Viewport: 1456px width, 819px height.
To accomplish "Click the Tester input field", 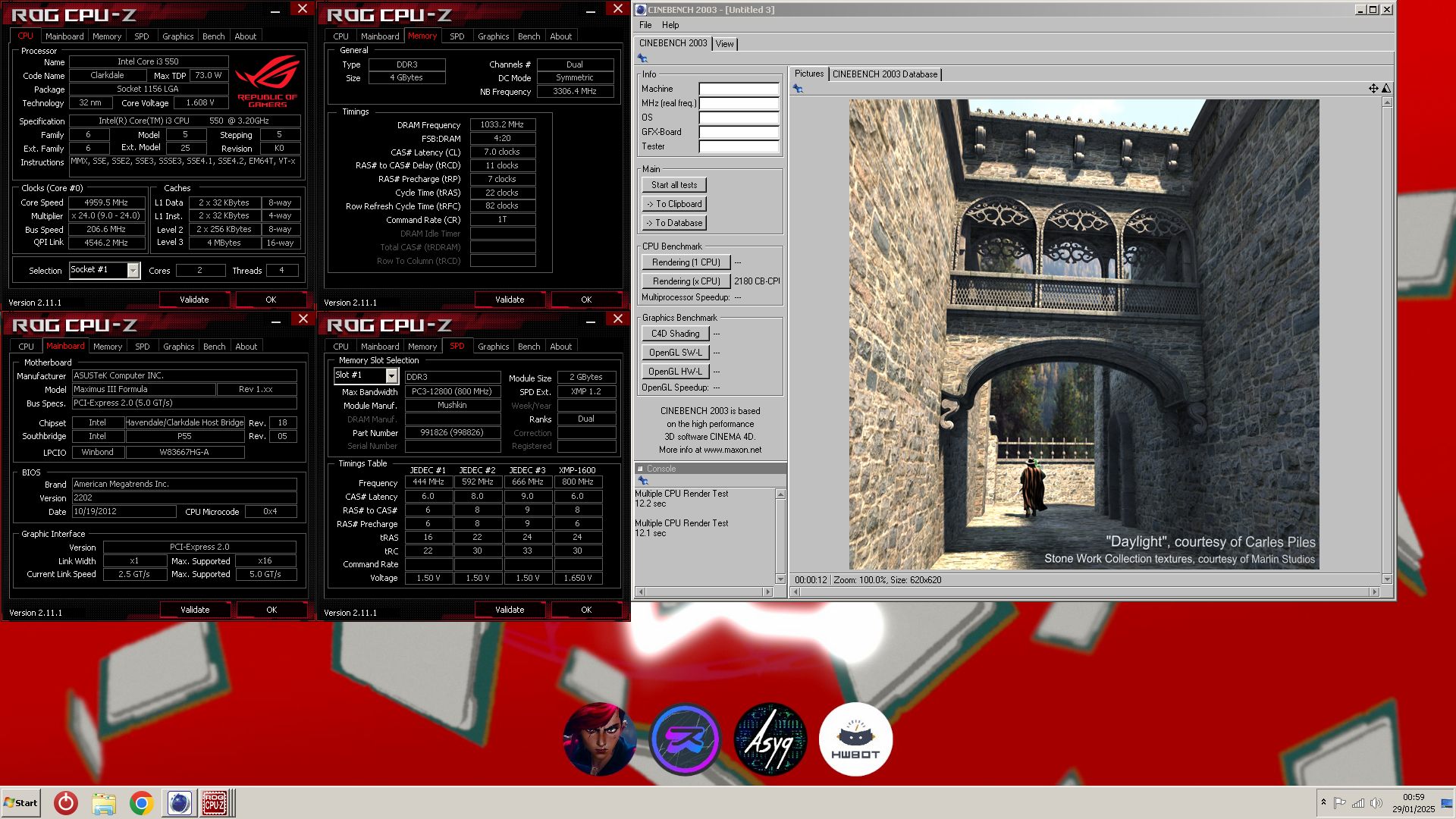I will click(739, 146).
